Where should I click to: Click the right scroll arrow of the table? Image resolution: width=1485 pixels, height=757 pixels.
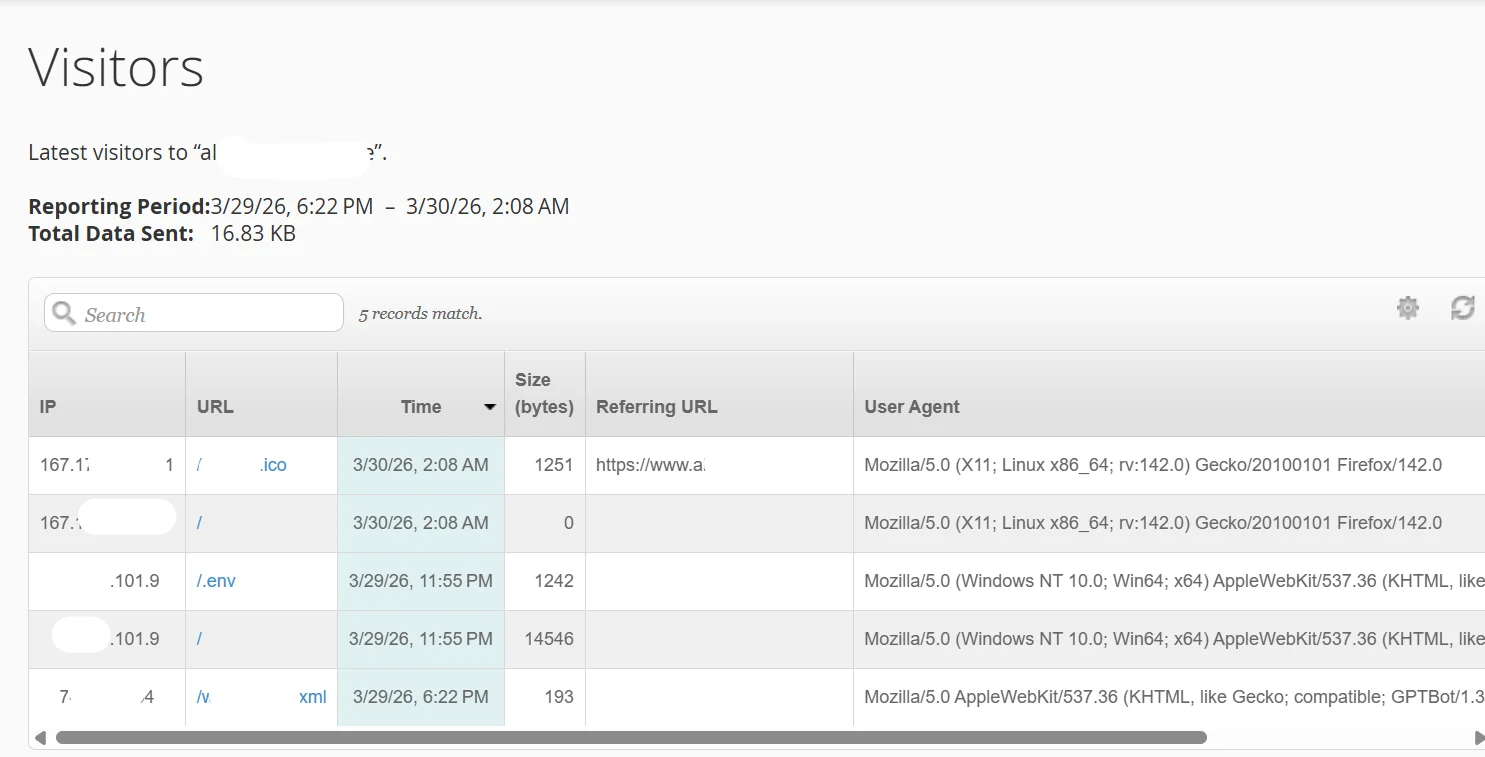pos(1479,737)
